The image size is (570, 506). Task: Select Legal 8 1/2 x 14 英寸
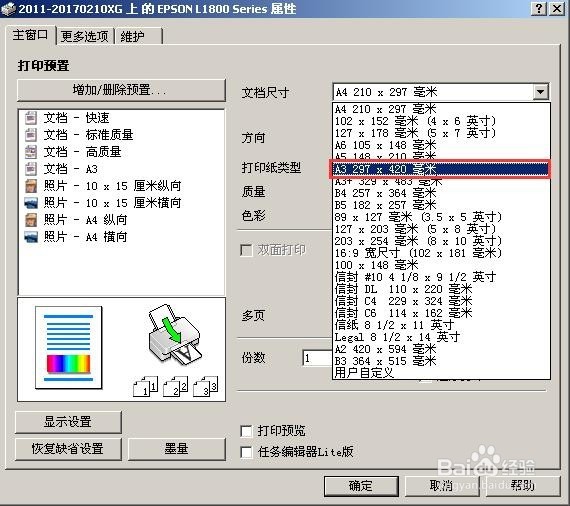[x=441, y=337]
